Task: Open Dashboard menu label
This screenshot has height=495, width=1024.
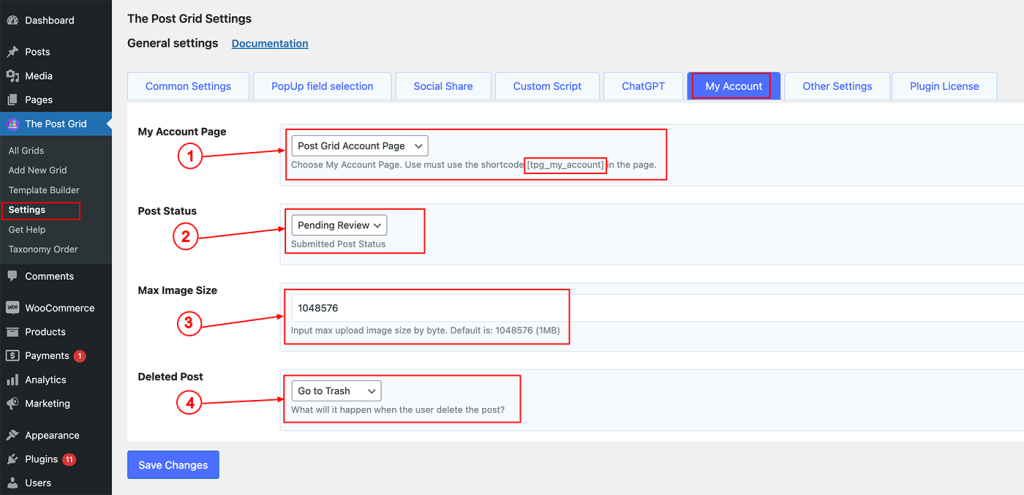Action: (50, 20)
